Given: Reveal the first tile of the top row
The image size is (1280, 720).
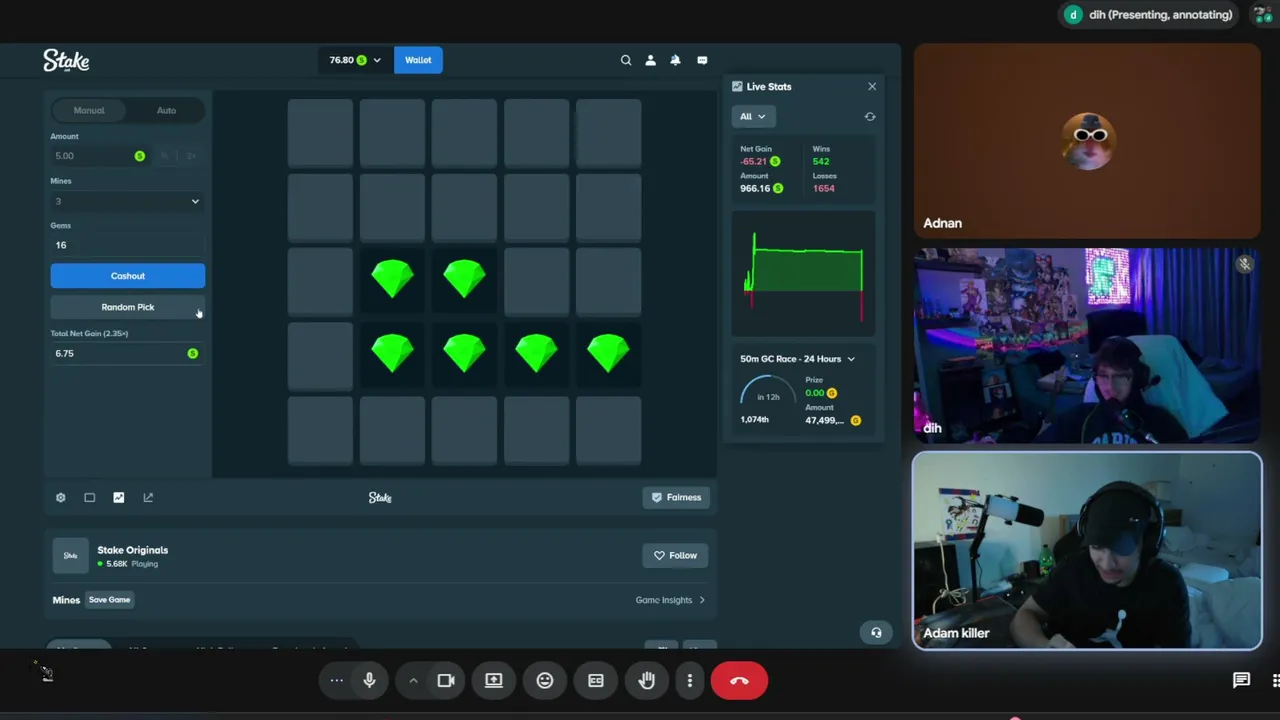Looking at the screenshot, I should click(x=320, y=133).
